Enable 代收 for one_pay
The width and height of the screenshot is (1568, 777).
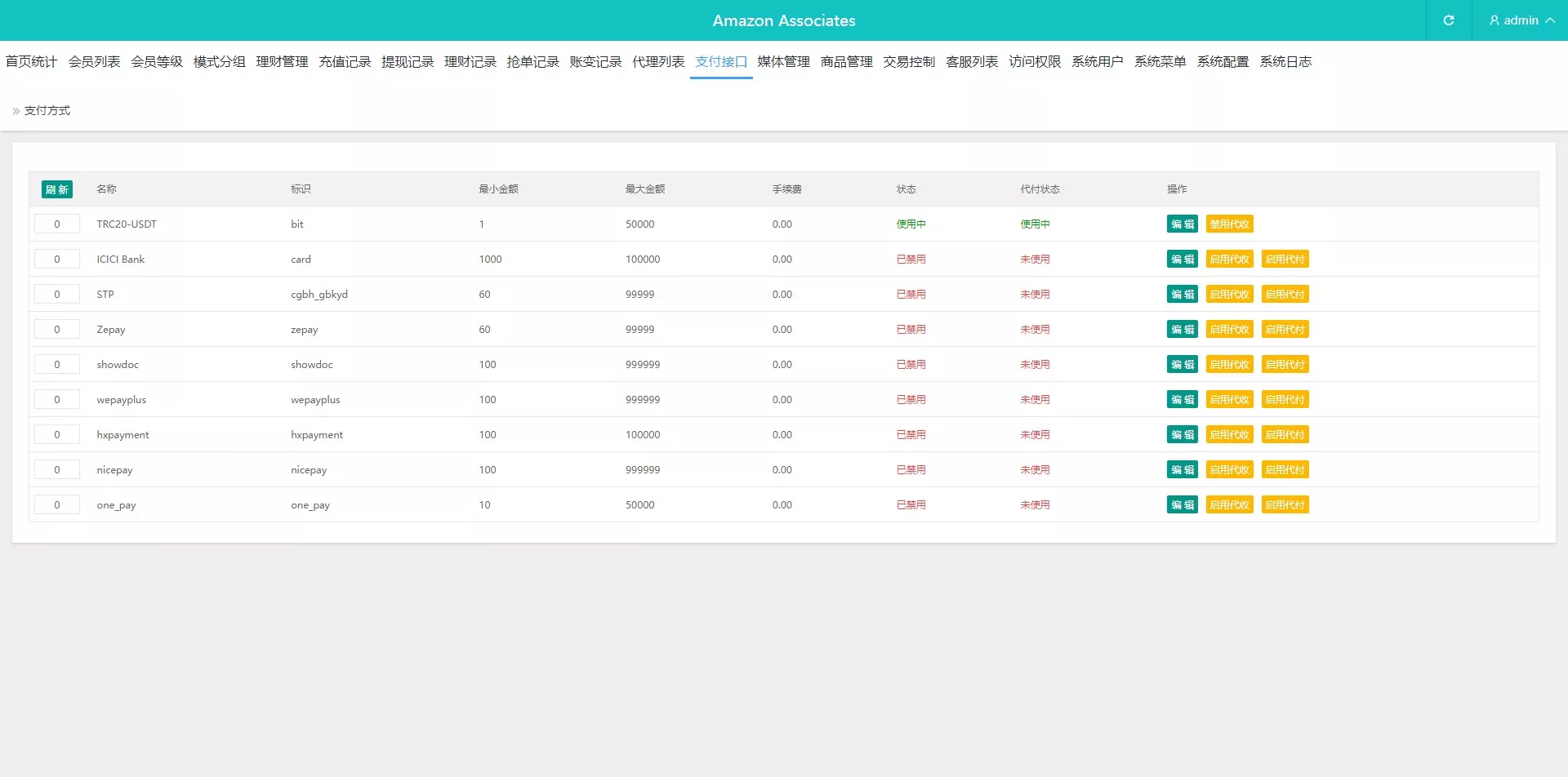[x=1229, y=505]
